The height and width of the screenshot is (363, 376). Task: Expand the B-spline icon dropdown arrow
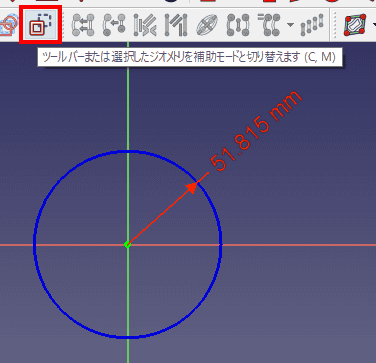(374, 25)
